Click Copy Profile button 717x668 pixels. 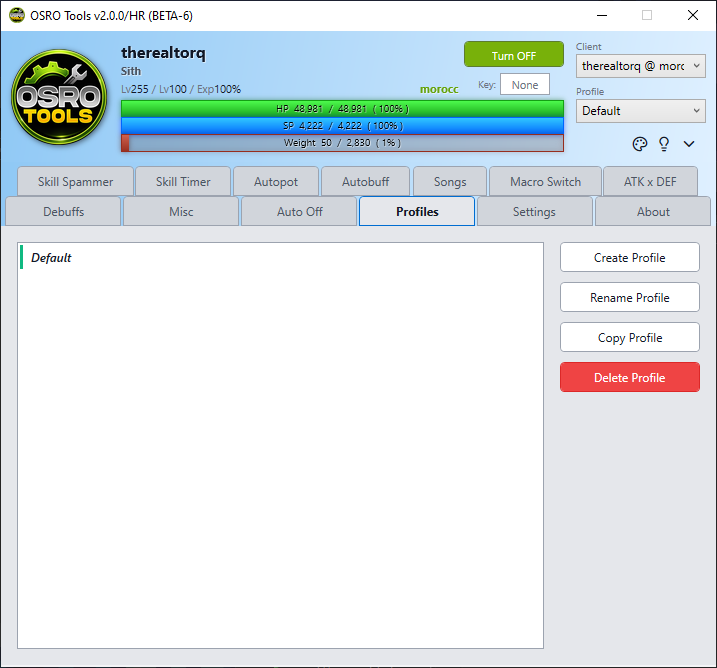tap(630, 337)
